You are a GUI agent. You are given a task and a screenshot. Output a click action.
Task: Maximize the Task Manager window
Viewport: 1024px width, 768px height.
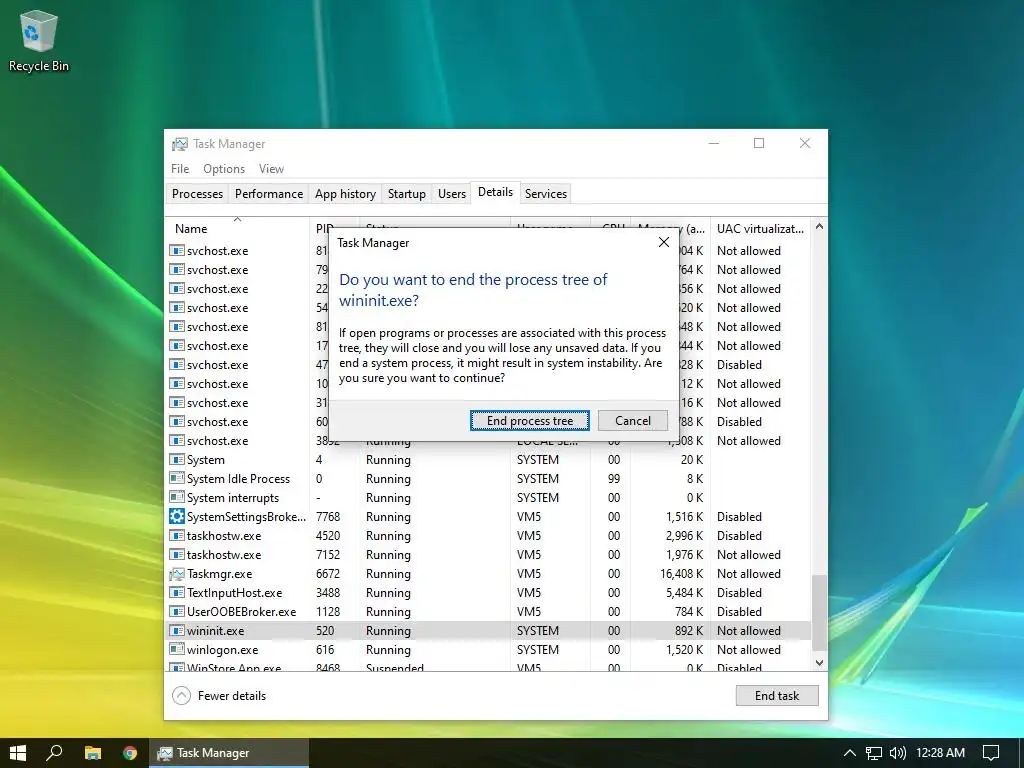tap(759, 144)
